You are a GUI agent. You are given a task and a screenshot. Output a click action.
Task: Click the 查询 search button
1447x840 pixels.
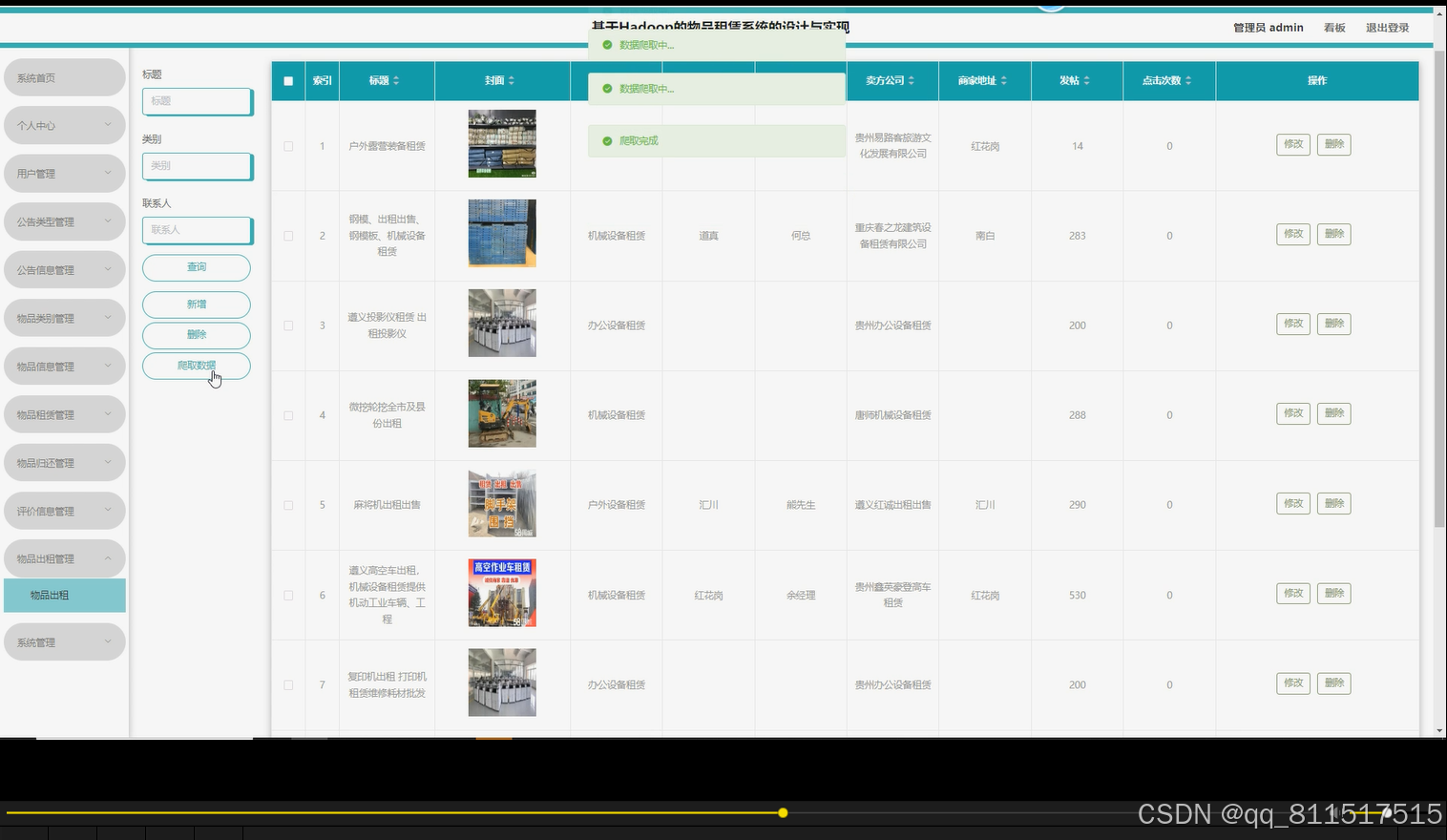(x=197, y=267)
